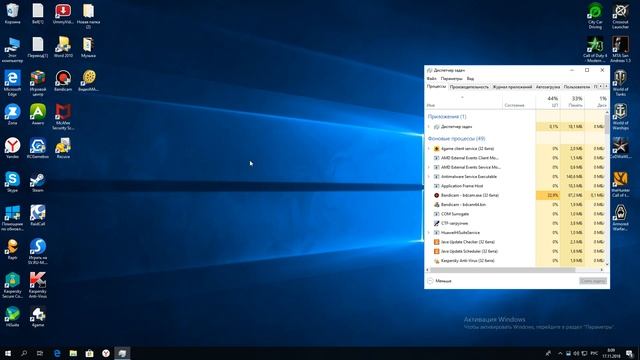640x360 pixels.
Task: Switch to the Журнал приложений tab
Action: [512, 87]
